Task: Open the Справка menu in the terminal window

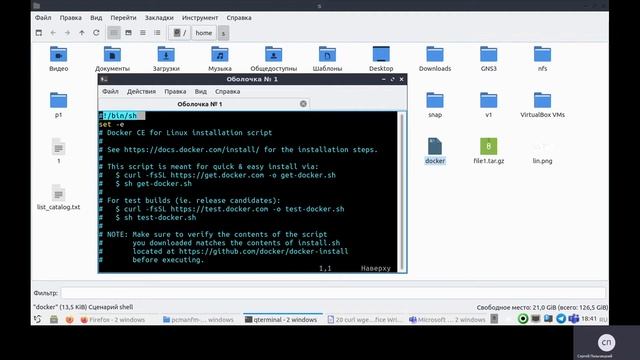Action: [x=227, y=91]
